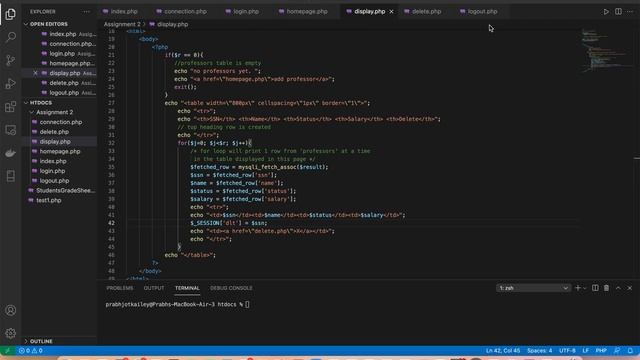Viewport: 640px width, 360px height.
Task: Open the Run and Debug view
Action: coord(11,84)
